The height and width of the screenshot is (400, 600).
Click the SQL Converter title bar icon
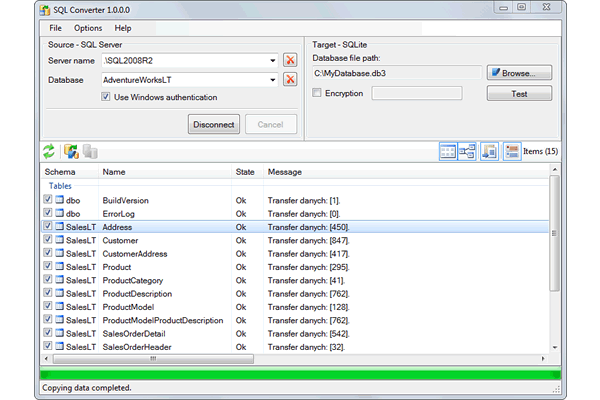pos(45,10)
